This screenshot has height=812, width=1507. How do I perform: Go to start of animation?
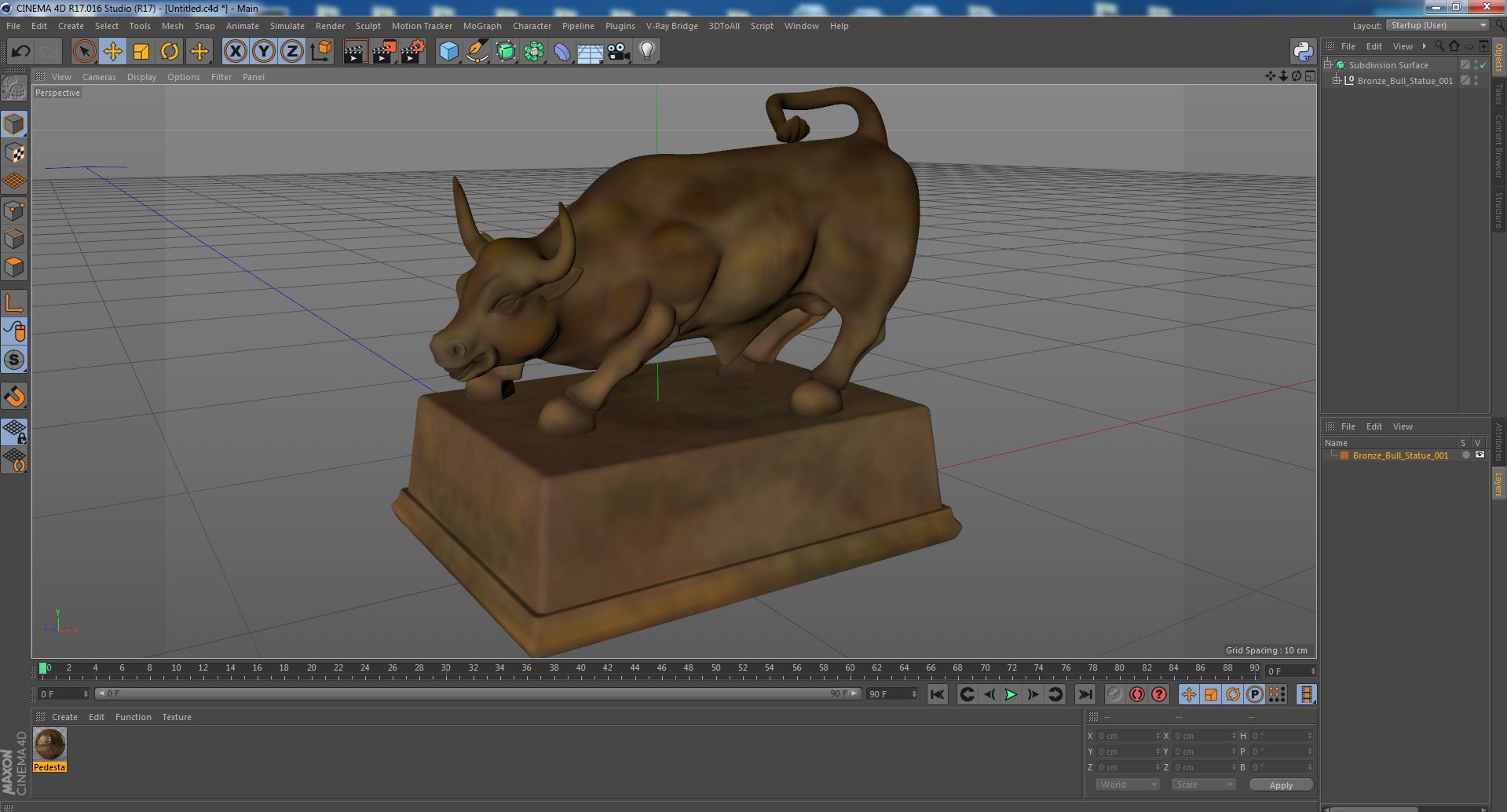[x=937, y=694]
